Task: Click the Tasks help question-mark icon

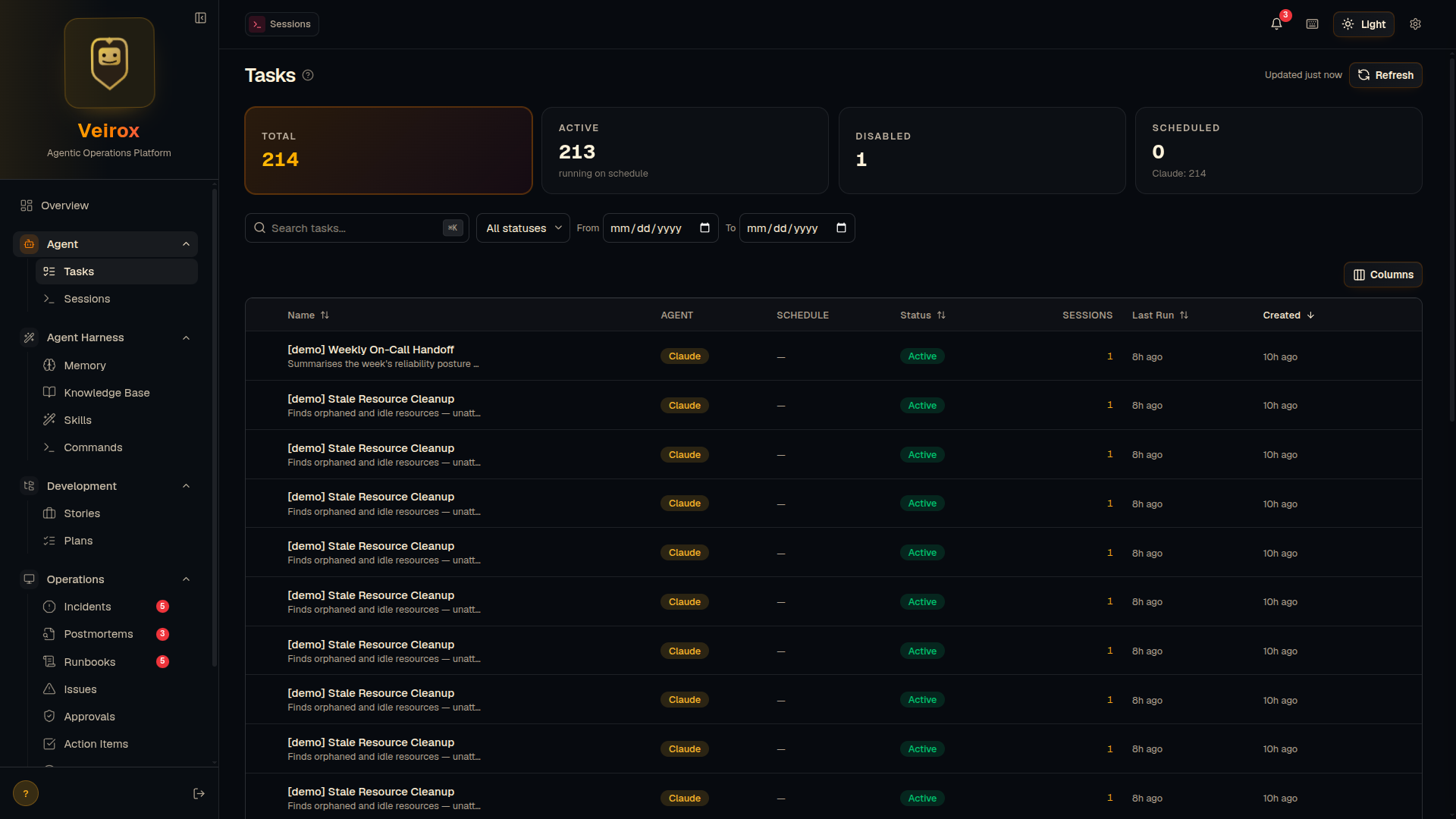Action: coord(308,75)
